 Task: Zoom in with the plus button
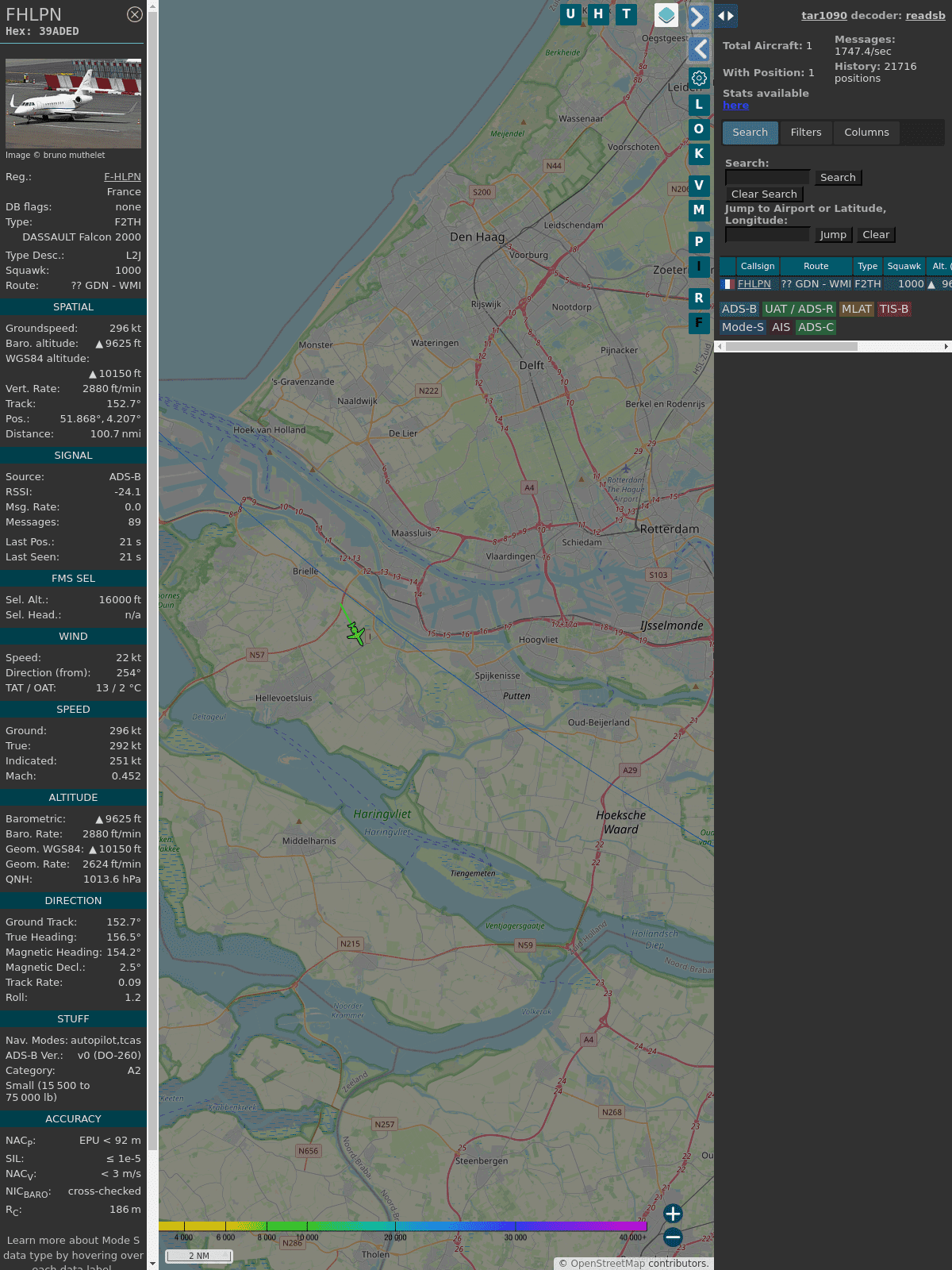673,1214
